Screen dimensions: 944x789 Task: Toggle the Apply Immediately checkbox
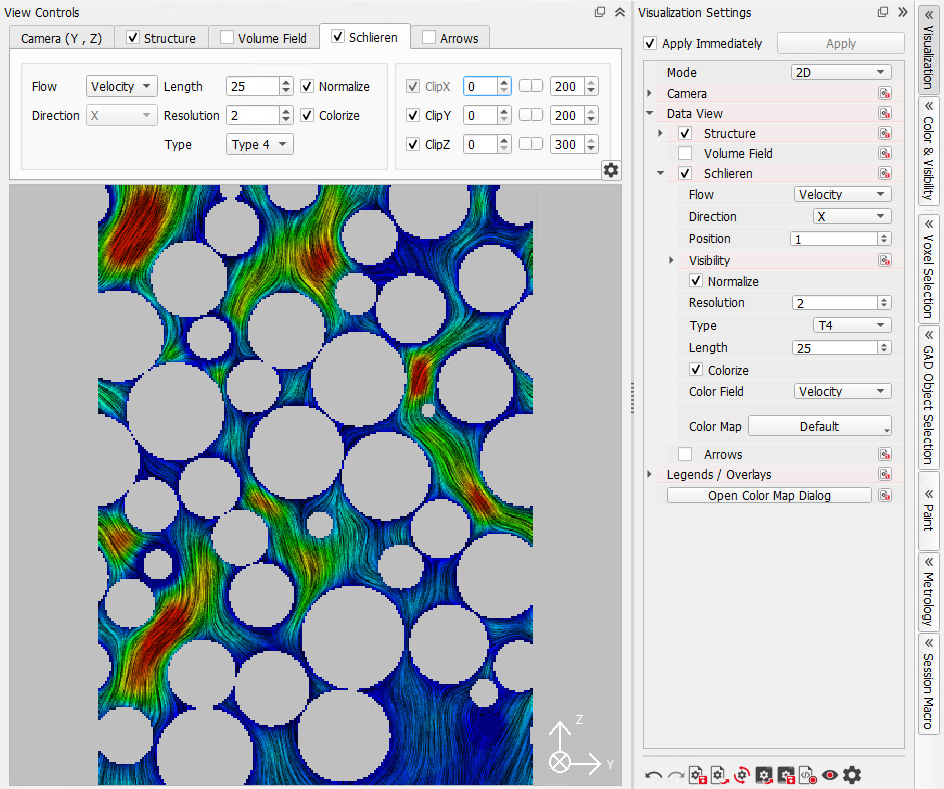(650, 43)
